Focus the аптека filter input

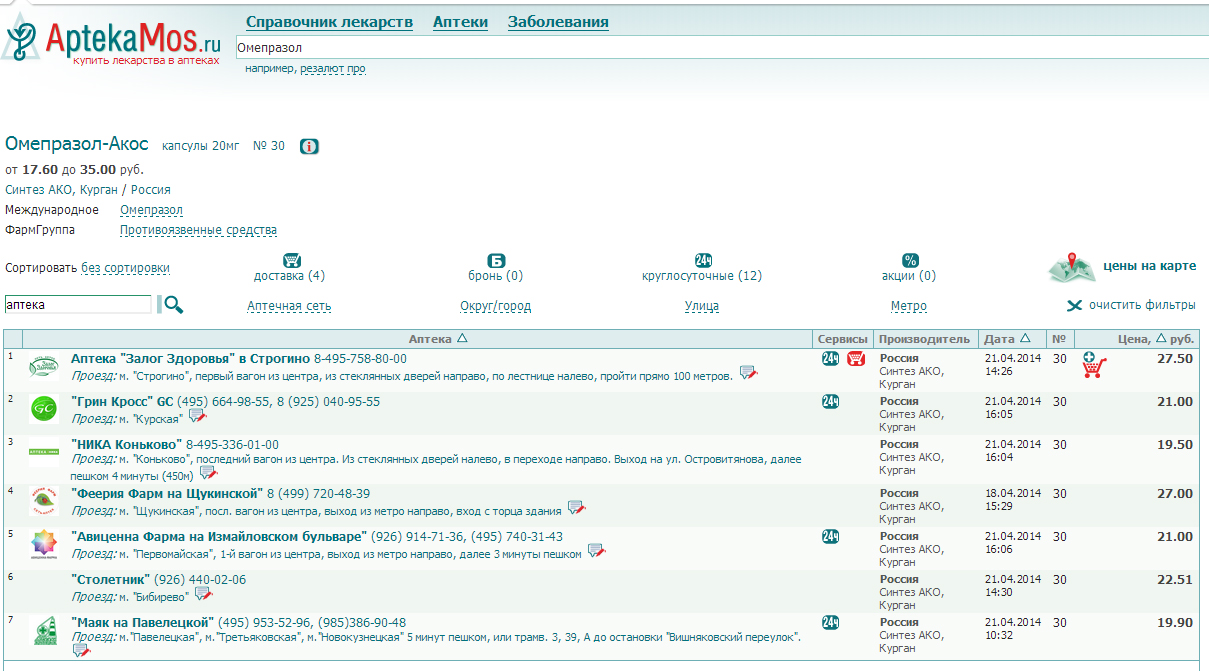point(78,304)
